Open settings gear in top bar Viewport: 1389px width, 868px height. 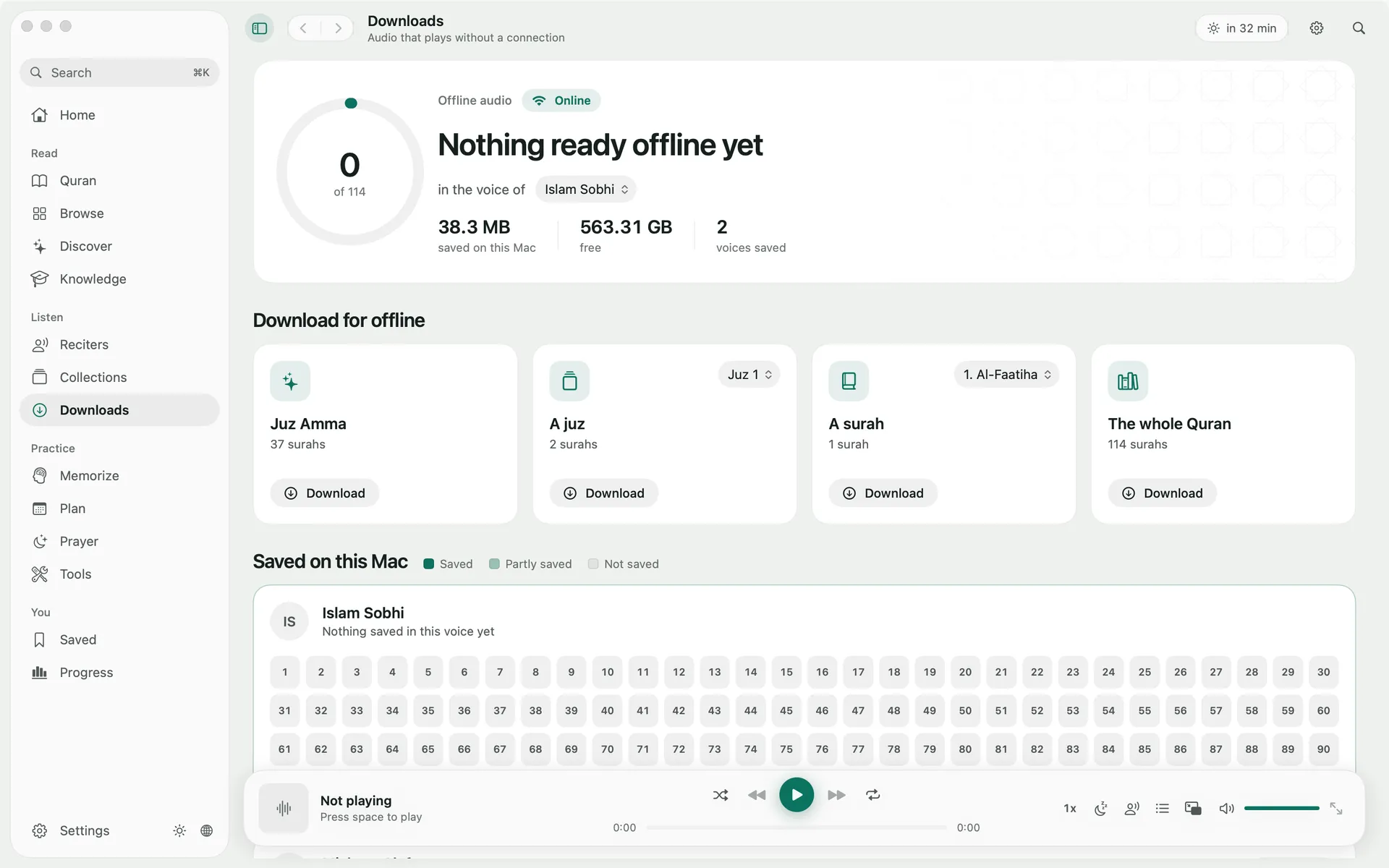pyautogui.click(x=1317, y=28)
